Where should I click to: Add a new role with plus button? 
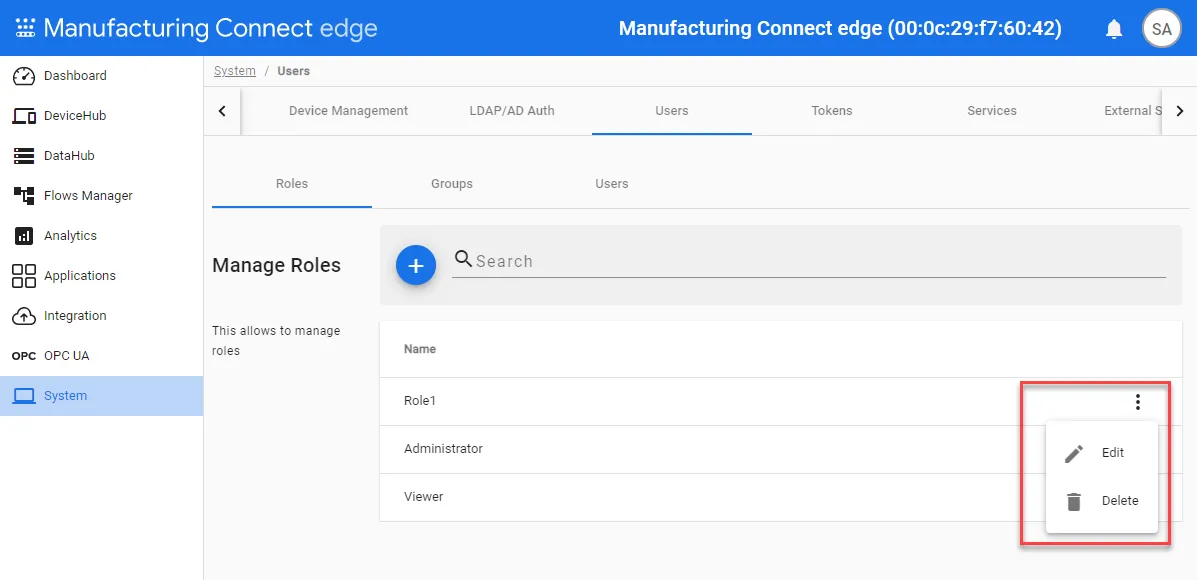(x=415, y=266)
